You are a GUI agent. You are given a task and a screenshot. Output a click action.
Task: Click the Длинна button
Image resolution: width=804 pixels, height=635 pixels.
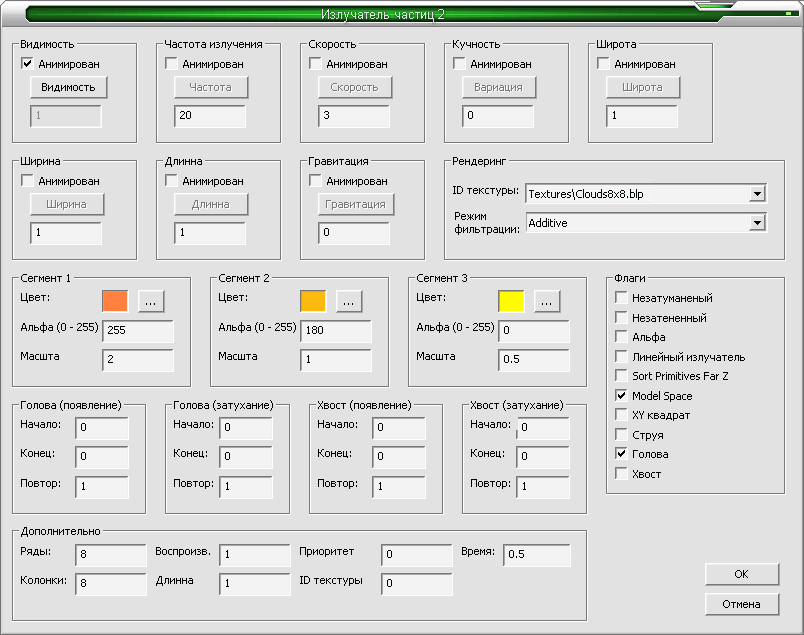click(211, 204)
